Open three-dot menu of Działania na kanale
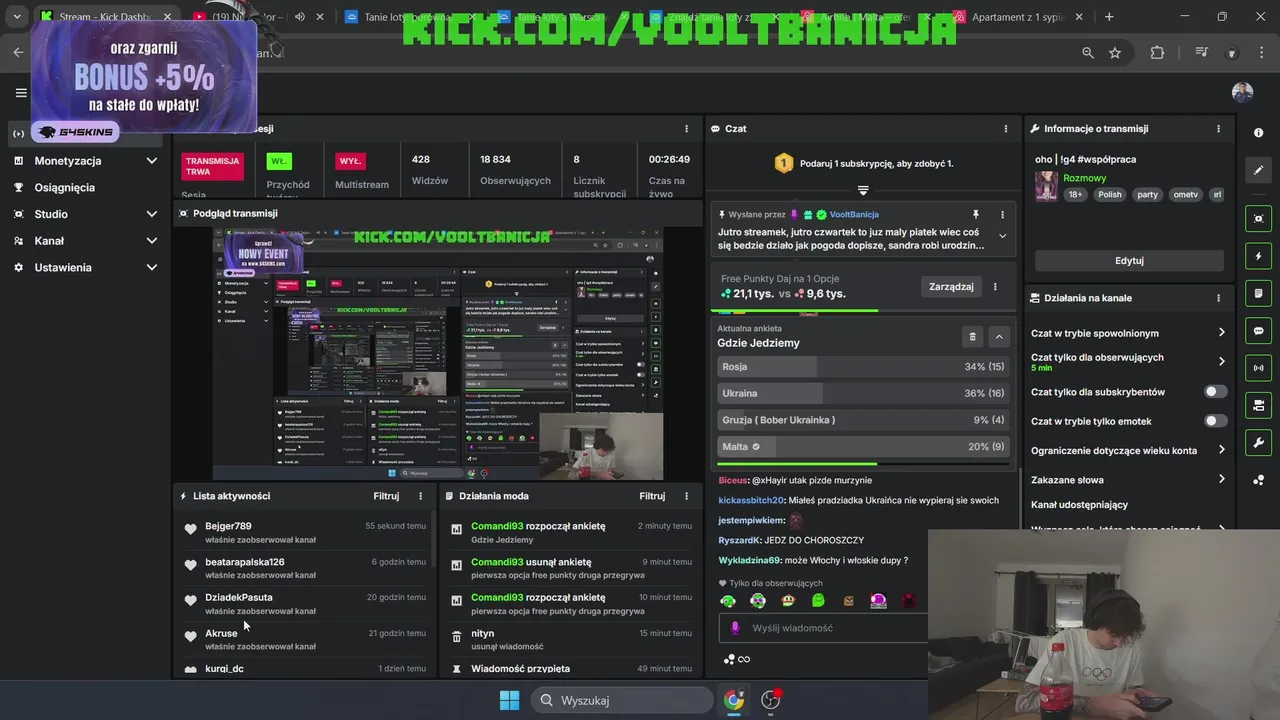The height and width of the screenshot is (720, 1280). pos(1218,298)
